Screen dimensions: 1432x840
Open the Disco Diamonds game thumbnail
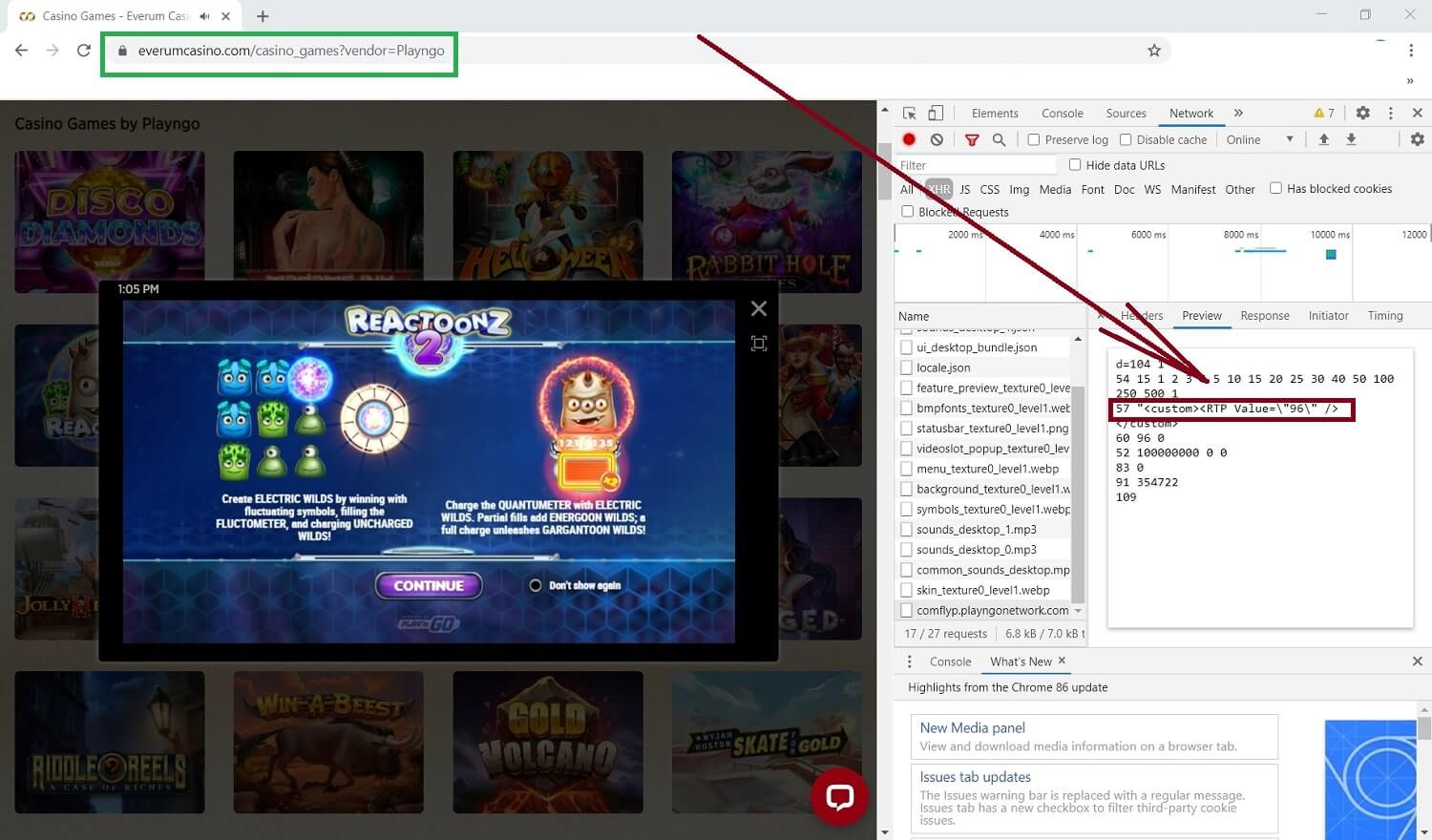[x=110, y=222]
